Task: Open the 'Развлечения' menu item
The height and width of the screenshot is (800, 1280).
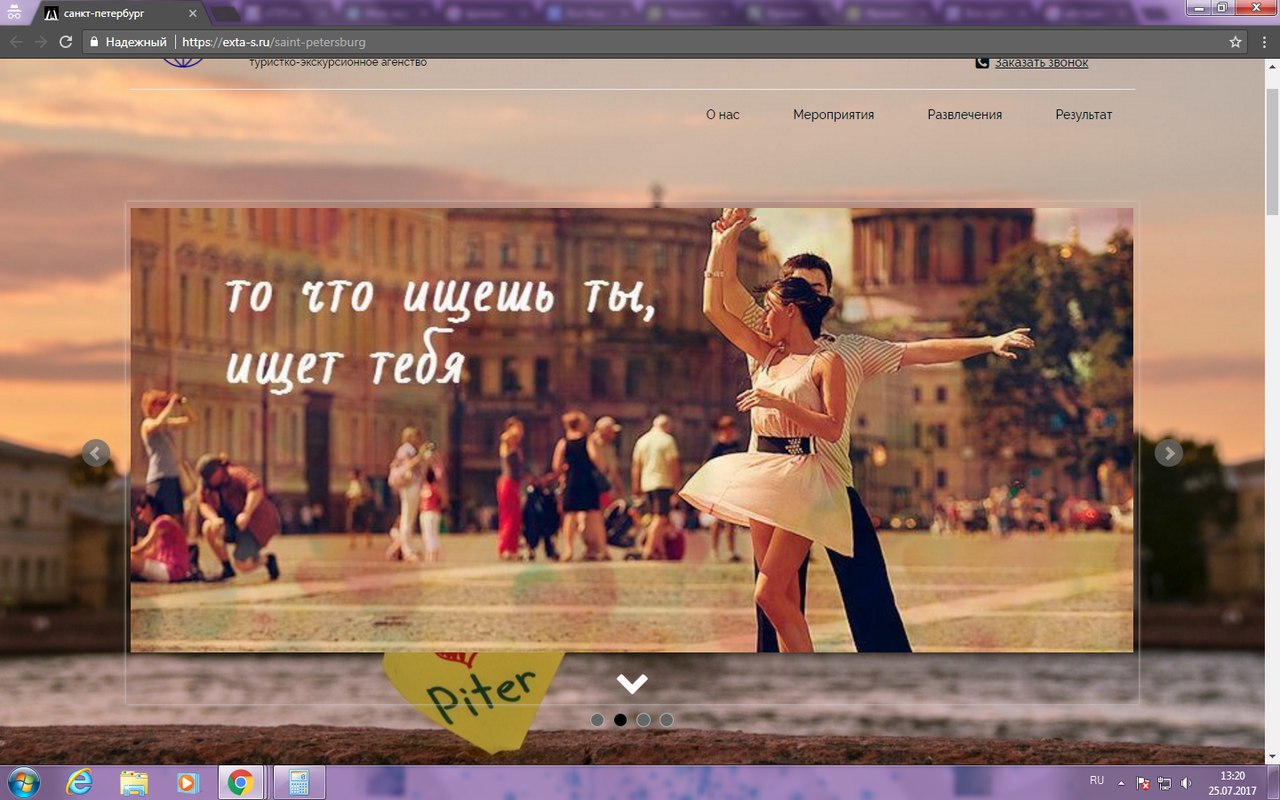Action: [965, 115]
